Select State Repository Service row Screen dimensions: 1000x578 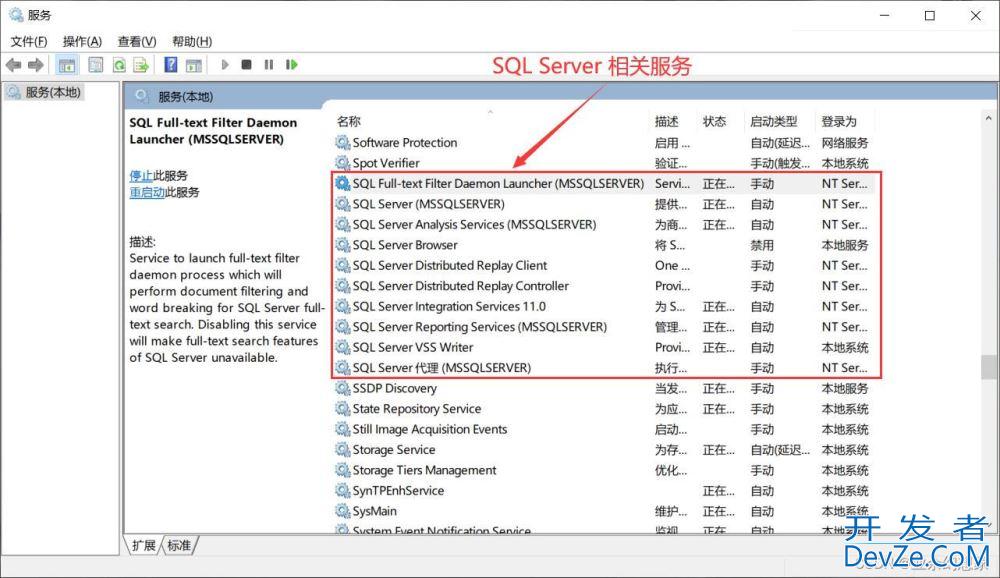(x=603, y=409)
